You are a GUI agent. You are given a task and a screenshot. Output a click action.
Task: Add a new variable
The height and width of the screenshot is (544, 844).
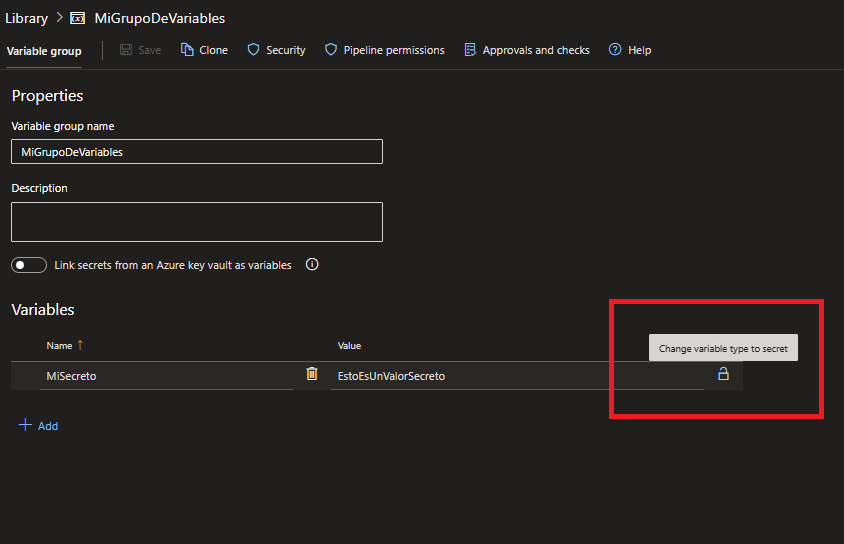(x=38, y=426)
